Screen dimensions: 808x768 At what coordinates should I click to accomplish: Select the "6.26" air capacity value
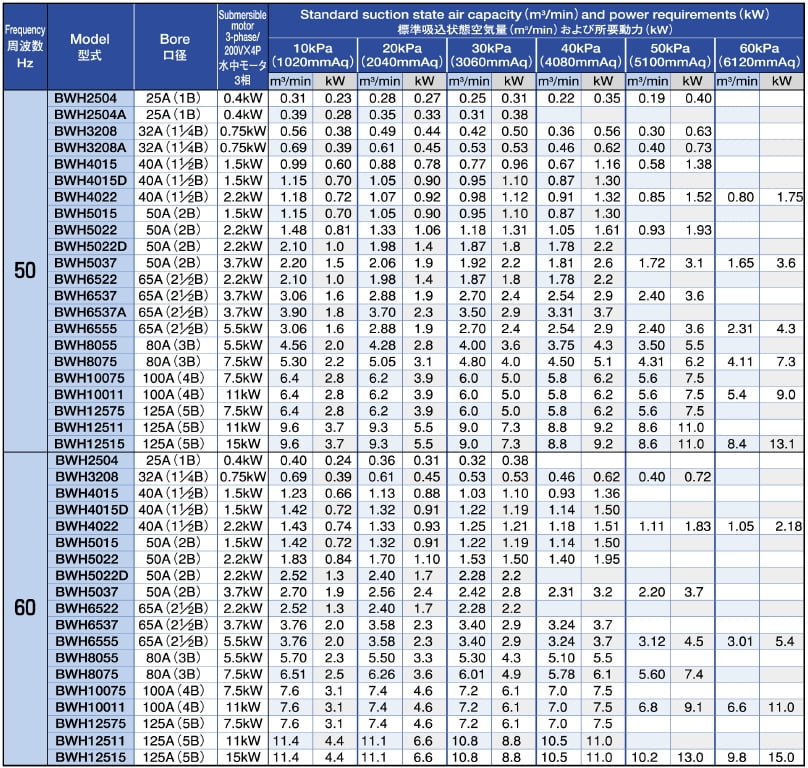coord(382,674)
